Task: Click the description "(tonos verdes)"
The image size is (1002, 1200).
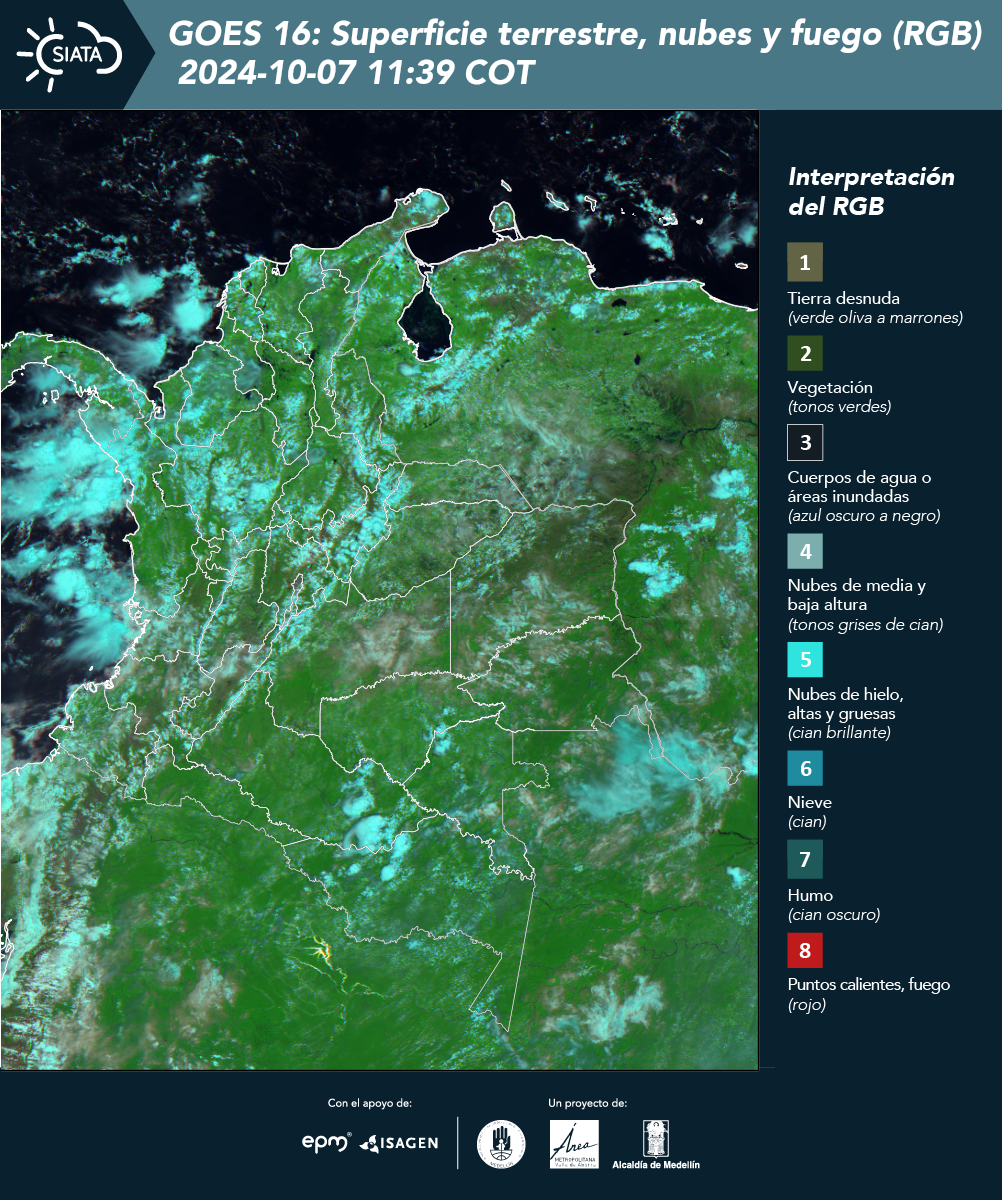Action: coord(839,407)
